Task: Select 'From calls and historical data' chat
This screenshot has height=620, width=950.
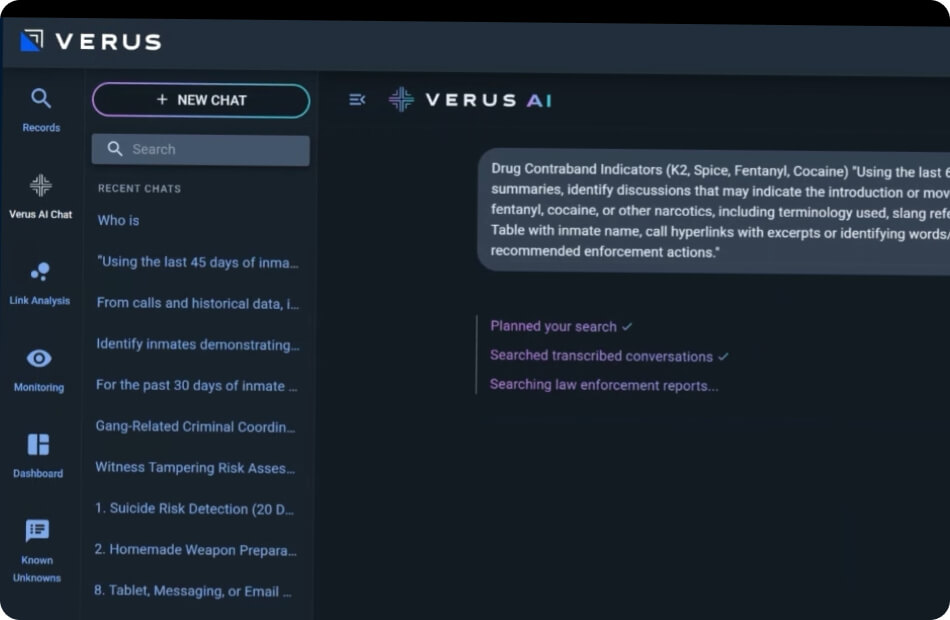Action: [198, 303]
